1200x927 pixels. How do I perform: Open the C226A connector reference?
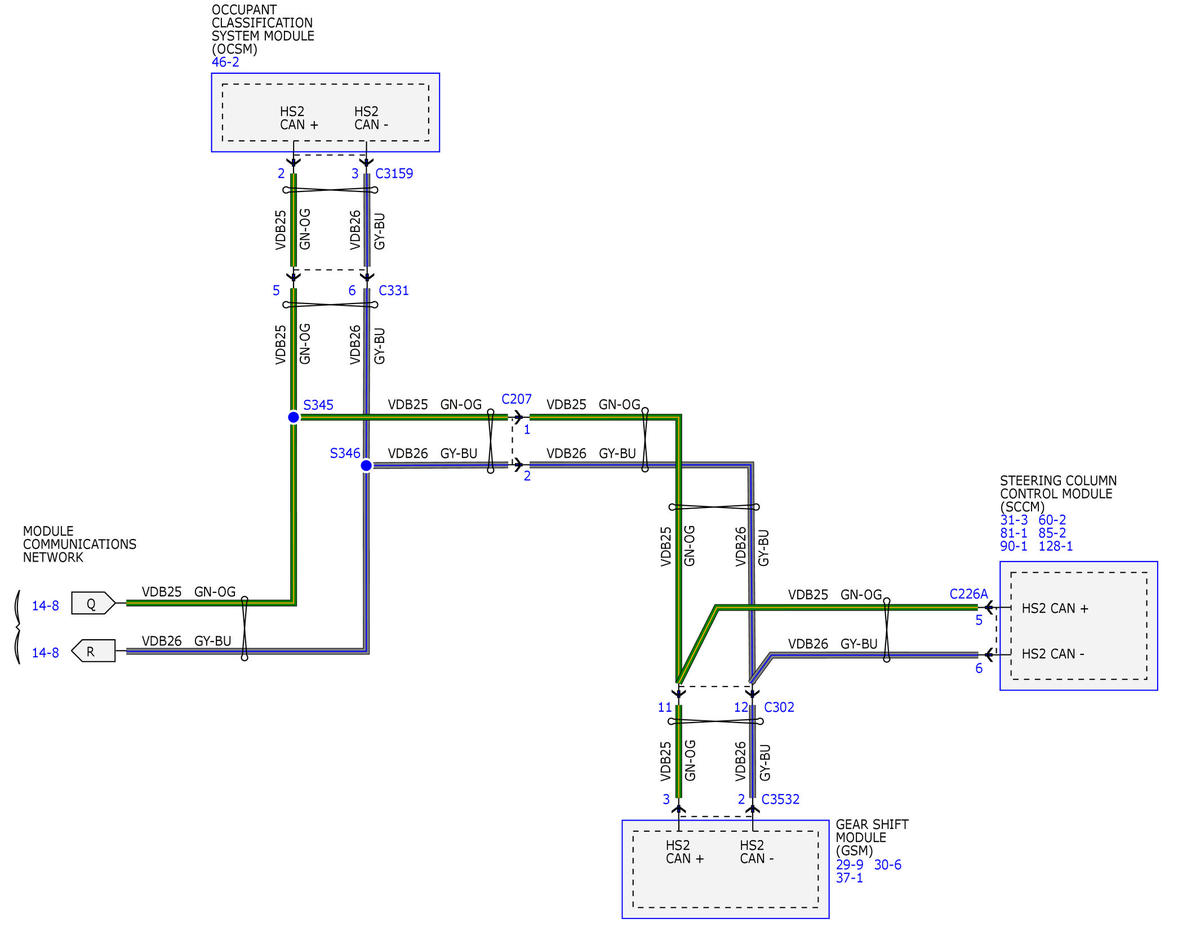pyautogui.click(x=968, y=594)
